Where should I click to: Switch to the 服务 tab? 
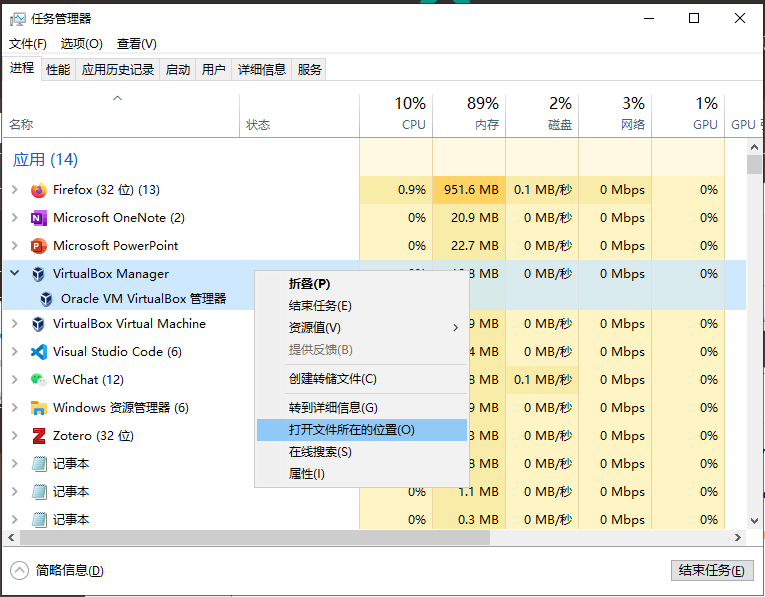[309, 70]
